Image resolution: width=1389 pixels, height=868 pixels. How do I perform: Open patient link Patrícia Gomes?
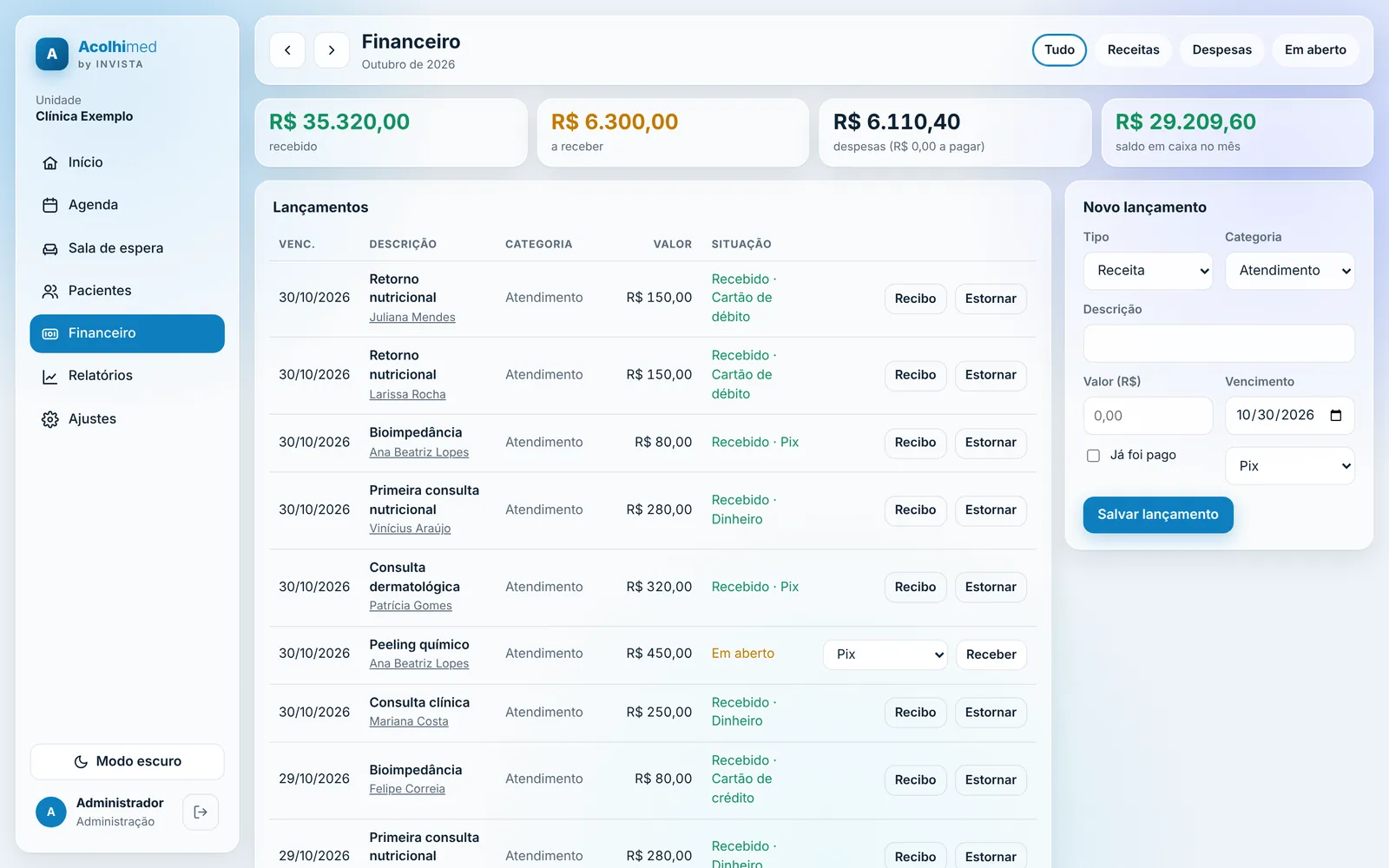[x=411, y=606]
